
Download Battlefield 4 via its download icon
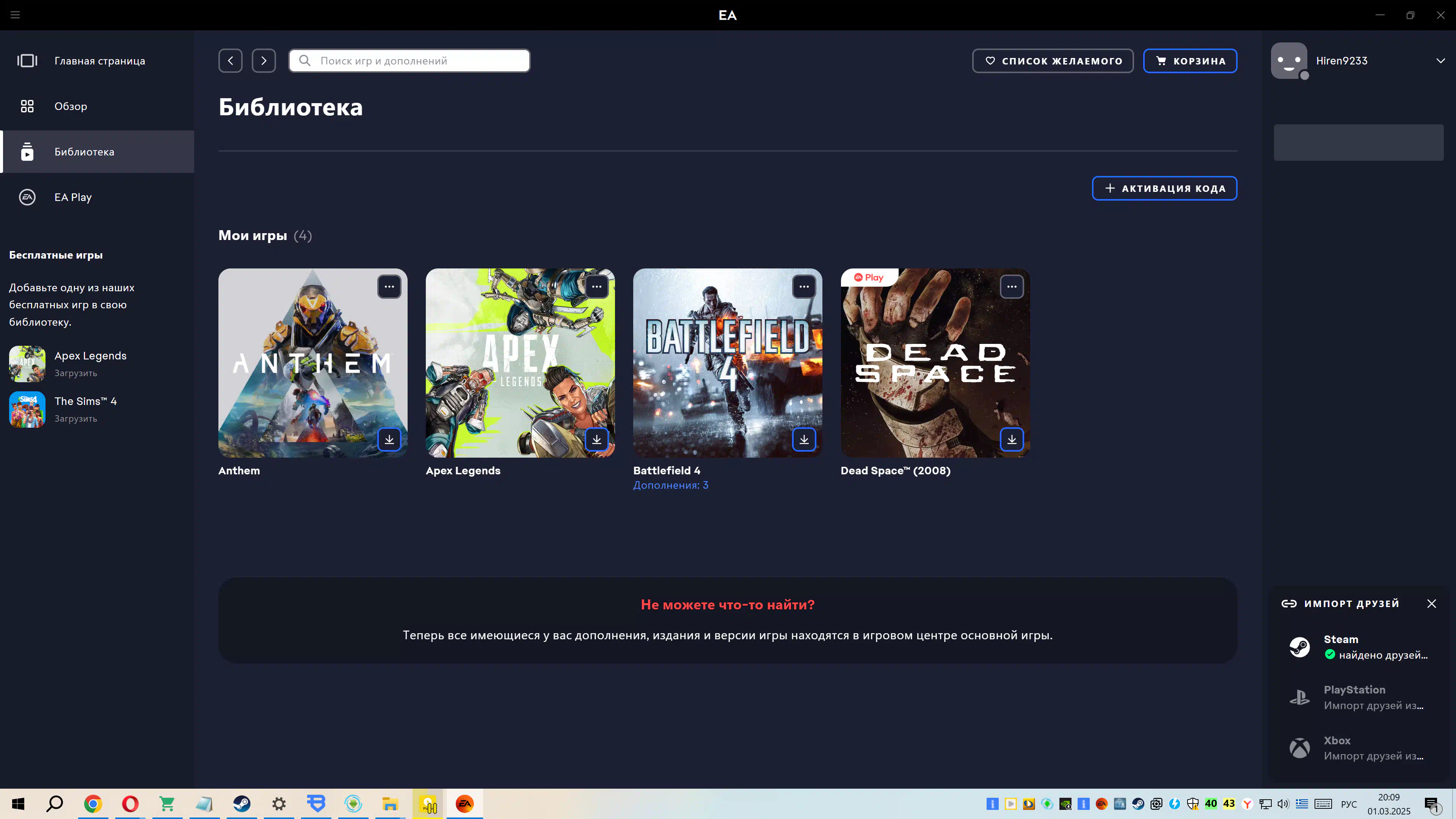pos(804,439)
